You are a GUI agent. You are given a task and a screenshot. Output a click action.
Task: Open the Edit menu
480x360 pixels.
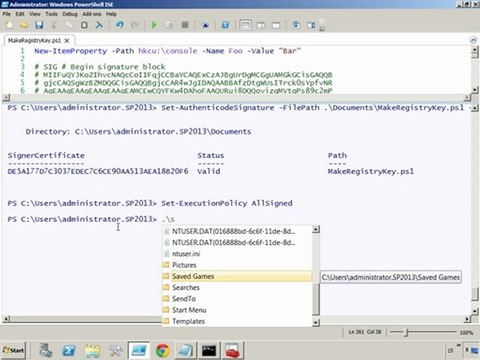coord(20,14)
